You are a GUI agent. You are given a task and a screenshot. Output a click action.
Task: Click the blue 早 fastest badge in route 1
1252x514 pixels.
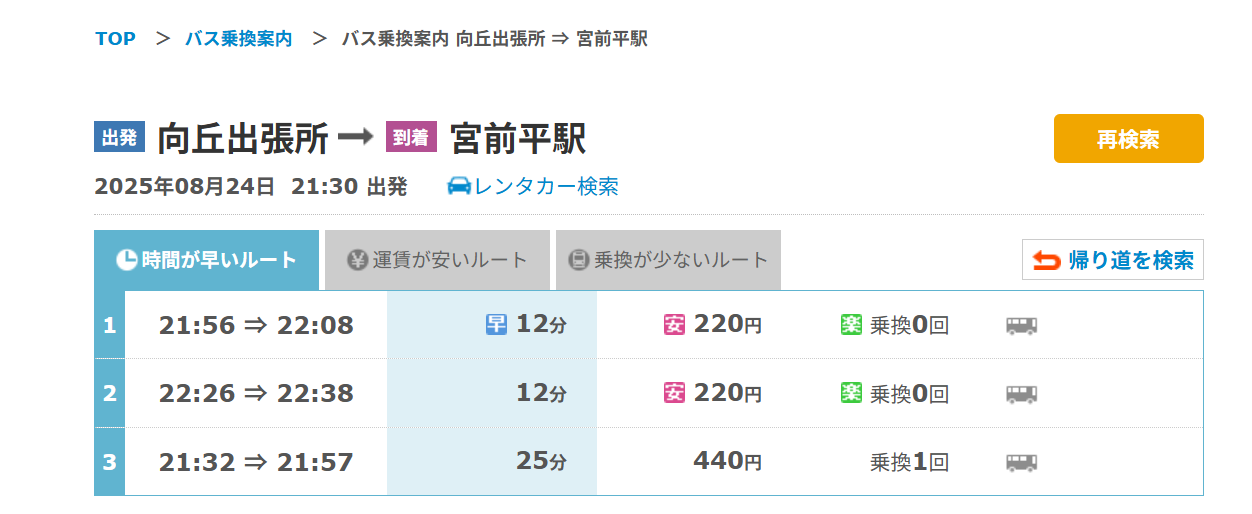[497, 325]
